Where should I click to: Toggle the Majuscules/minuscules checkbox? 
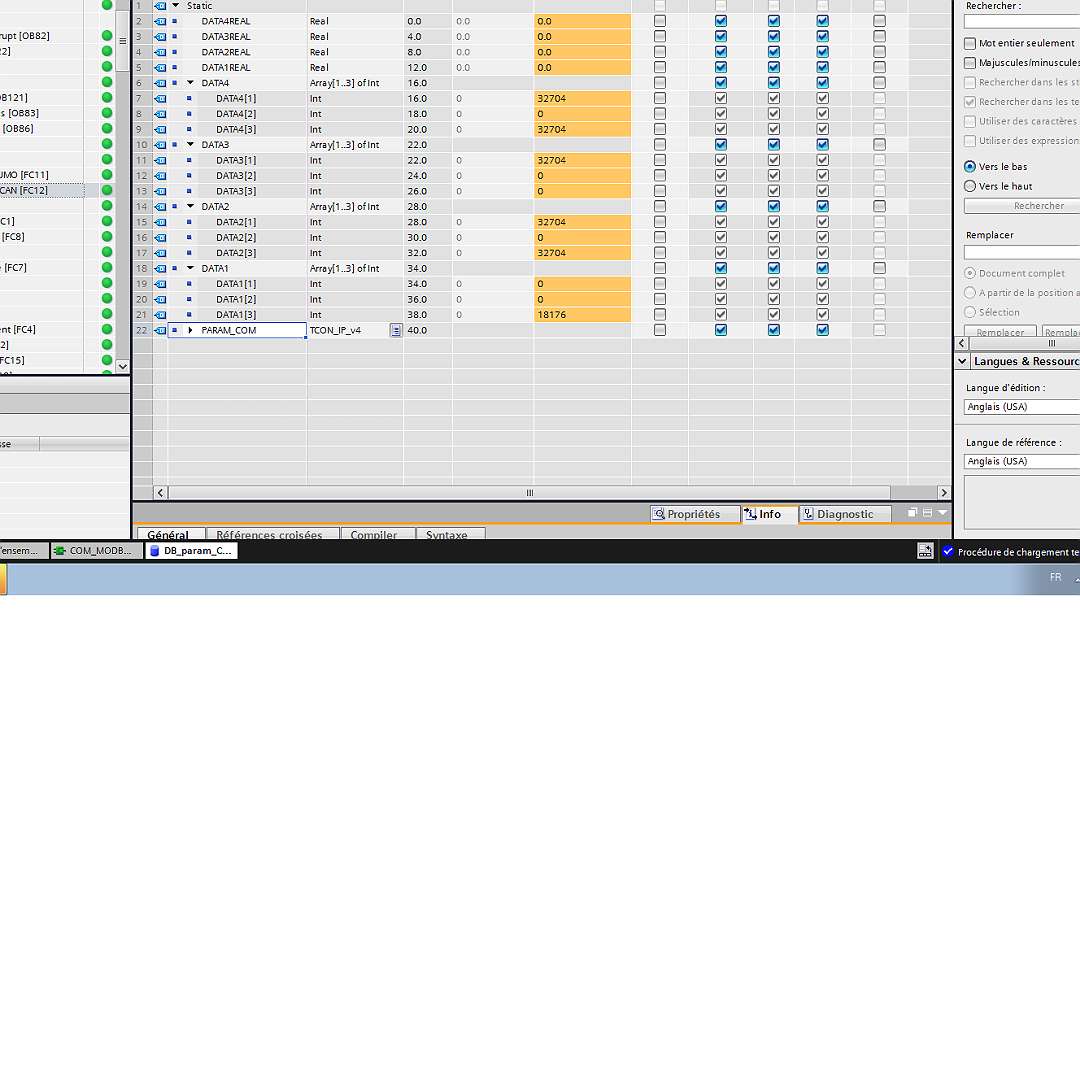[970, 63]
